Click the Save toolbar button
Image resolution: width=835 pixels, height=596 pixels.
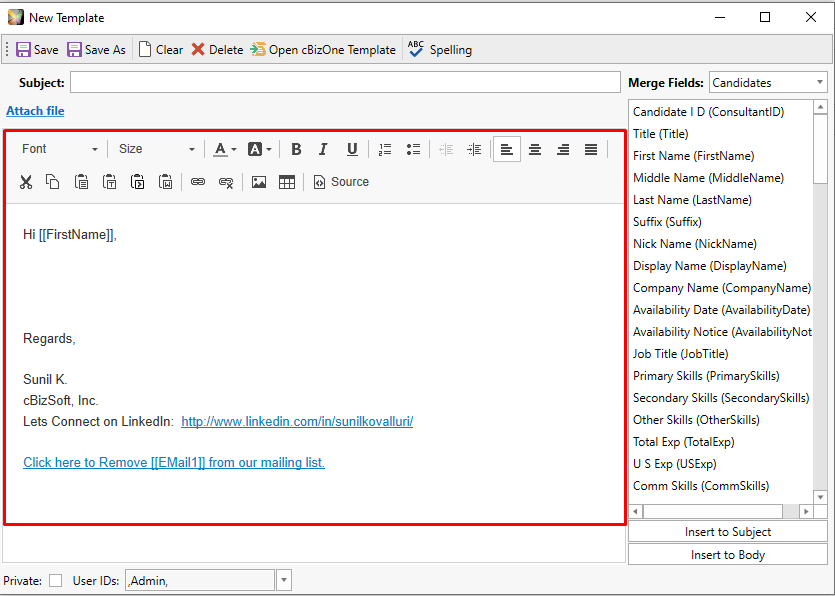37,50
